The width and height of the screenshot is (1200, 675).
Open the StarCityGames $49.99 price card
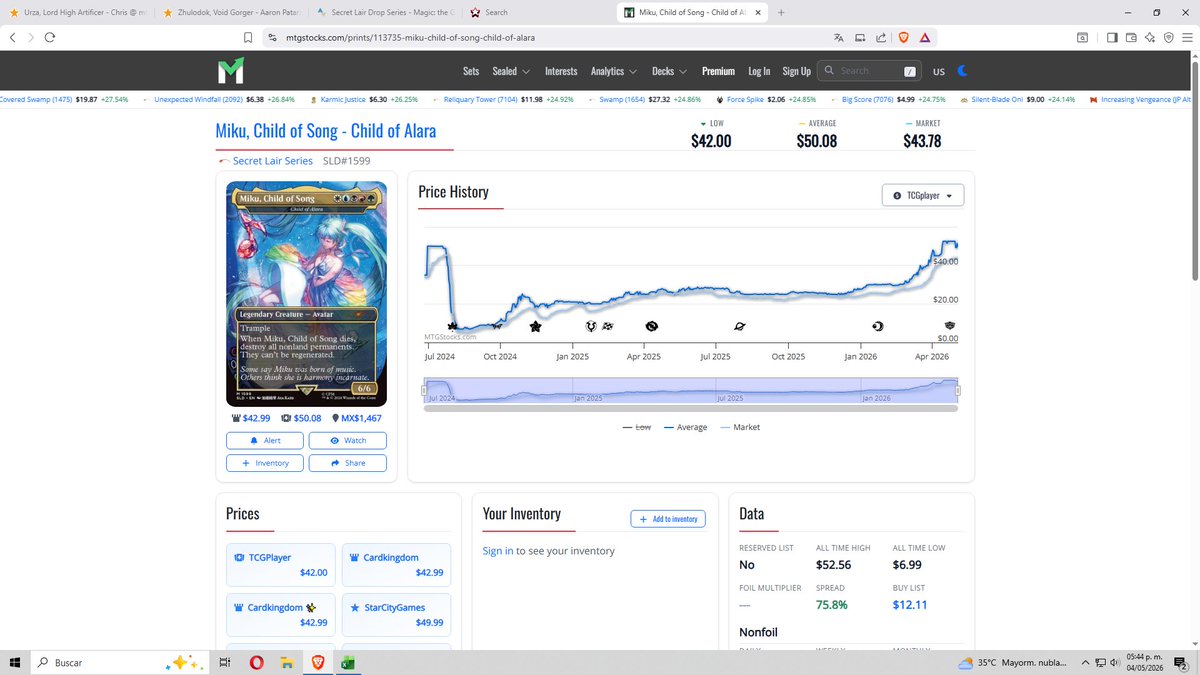tap(396, 615)
